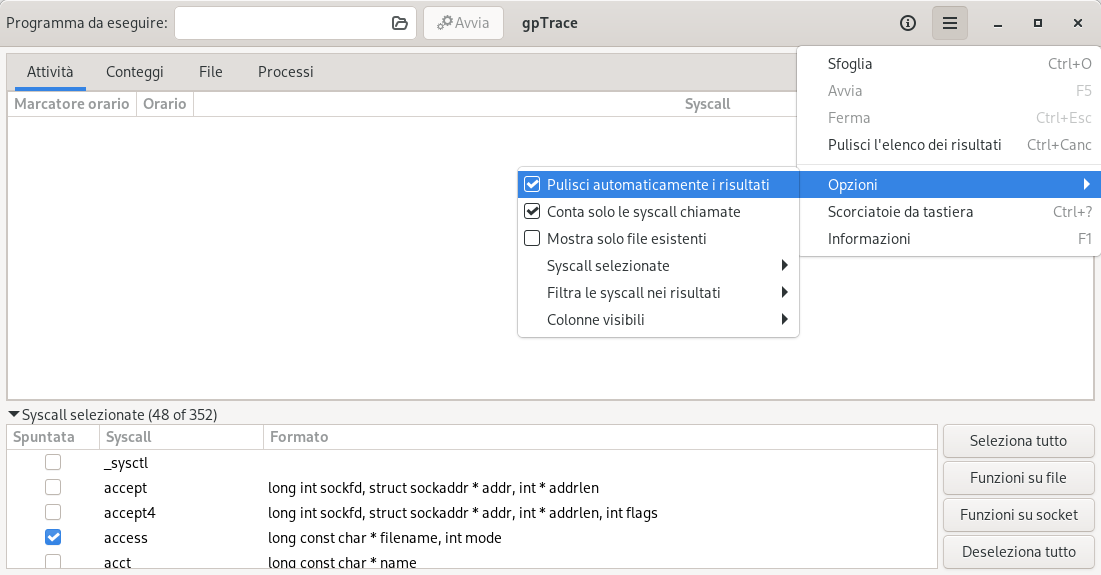Image resolution: width=1101 pixels, height=575 pixels.
Task: Minimize the gpTrace window
Action: pyautogui.click(x=997, y=23)
